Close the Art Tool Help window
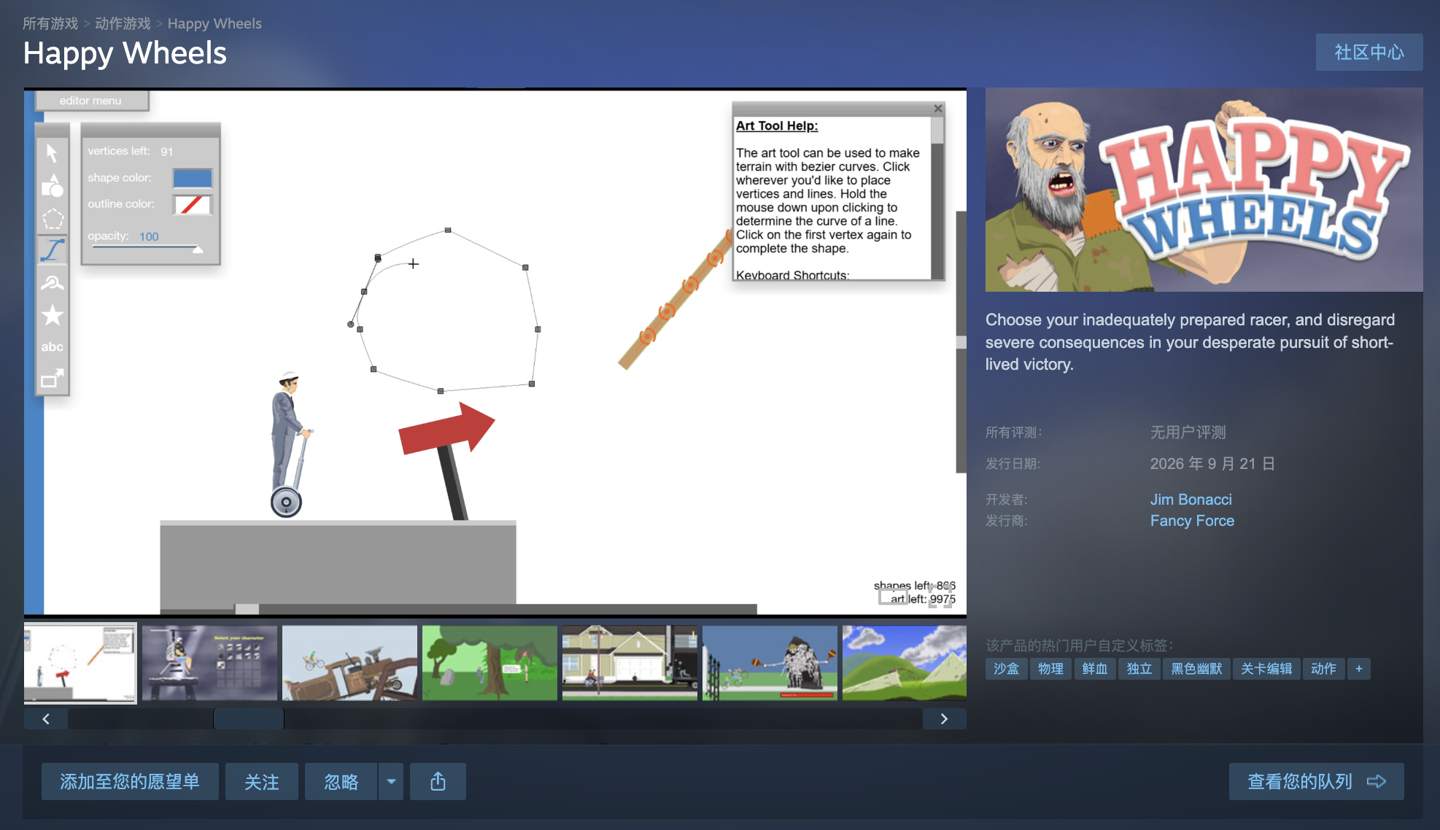 coord(938,108)
